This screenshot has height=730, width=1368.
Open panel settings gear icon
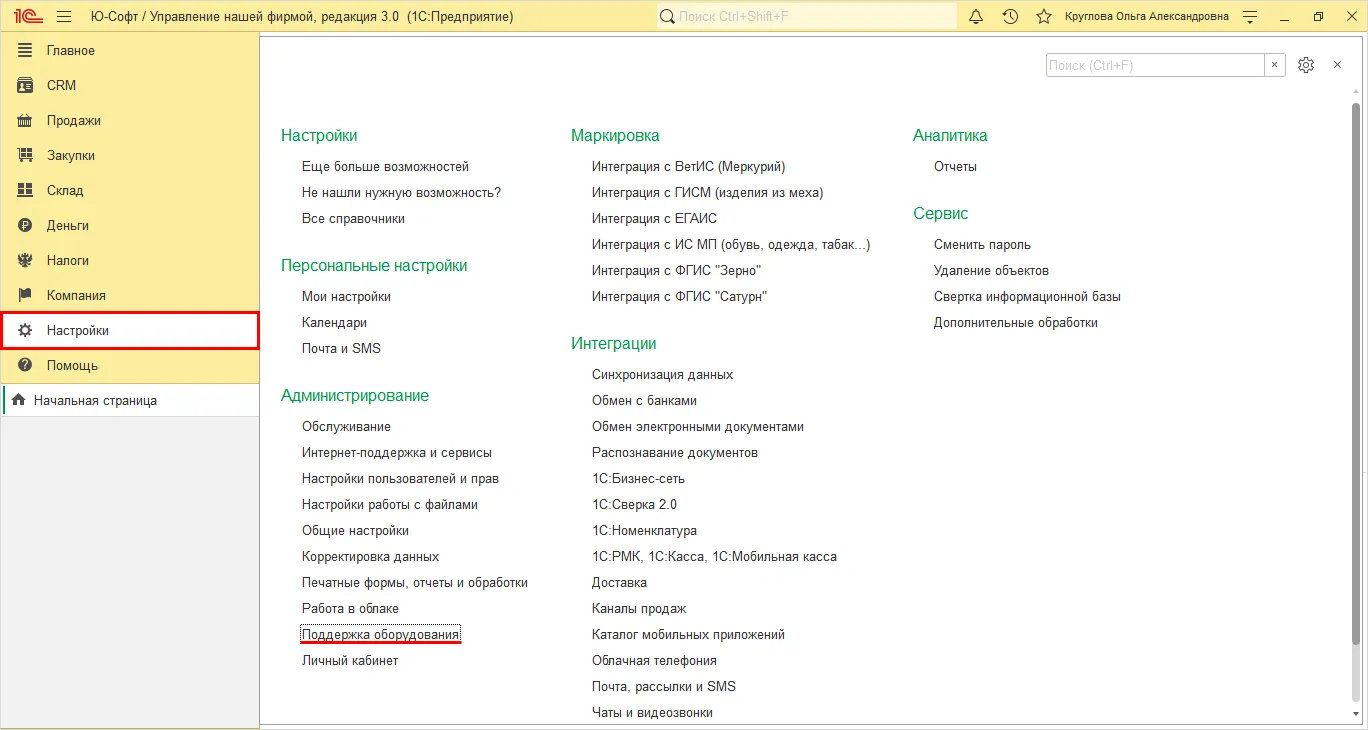coord(1305,65)
